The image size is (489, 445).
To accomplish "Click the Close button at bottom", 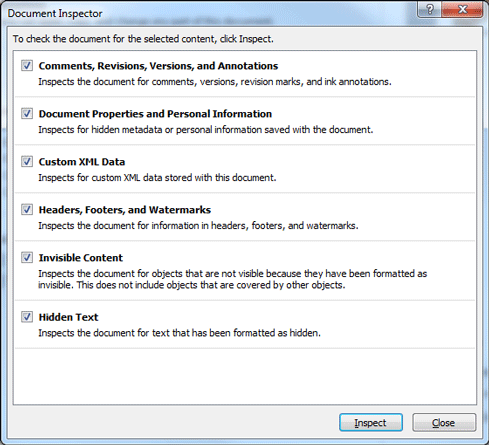I will (444, 423).
